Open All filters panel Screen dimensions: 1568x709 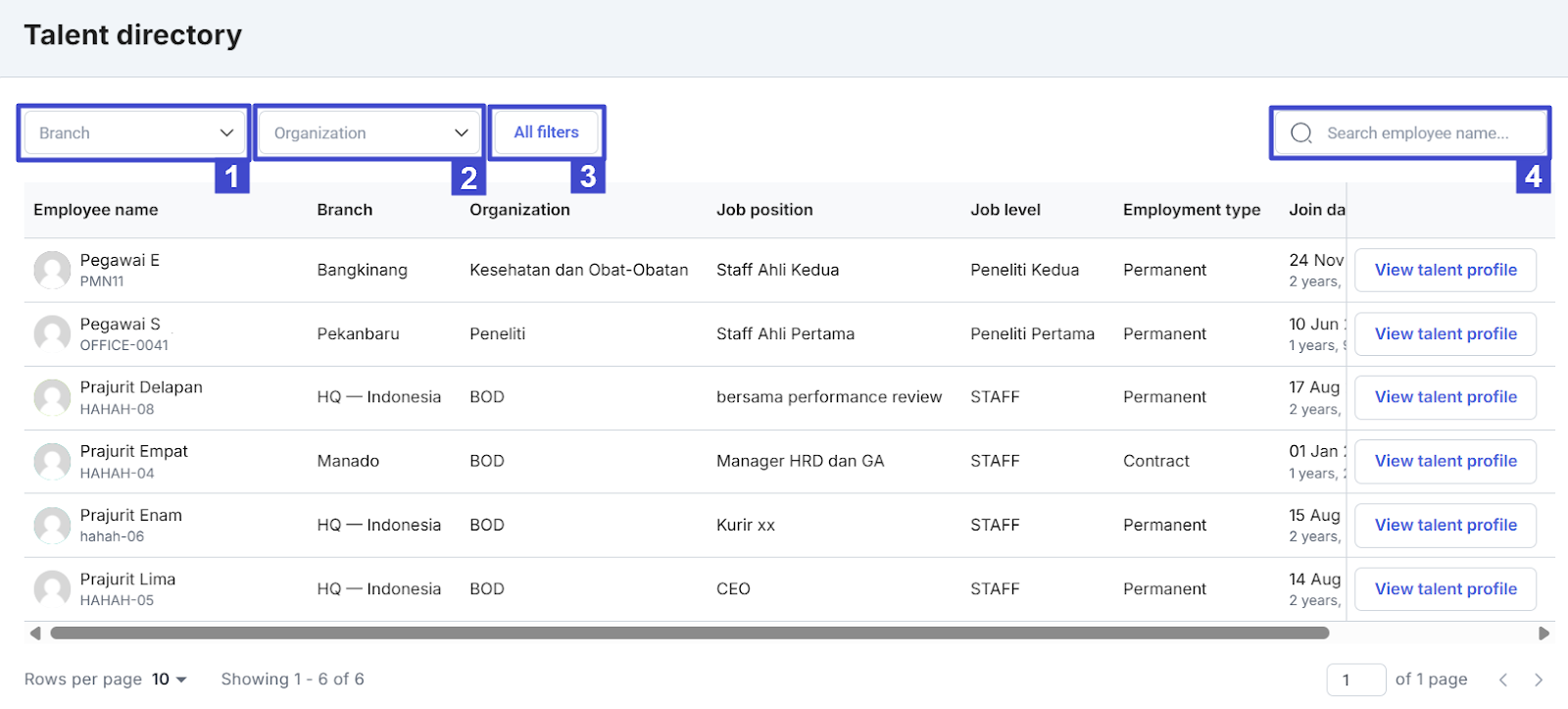pyautogui.click(x=546, y=132)
